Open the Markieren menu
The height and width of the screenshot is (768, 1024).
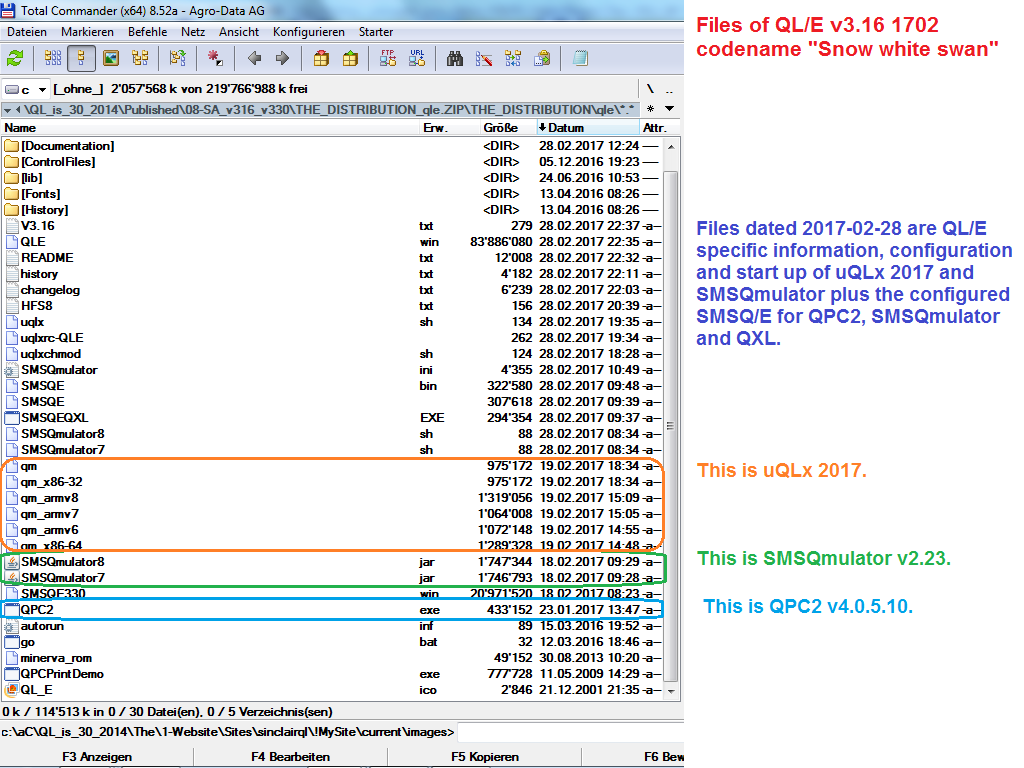[88, 32]
